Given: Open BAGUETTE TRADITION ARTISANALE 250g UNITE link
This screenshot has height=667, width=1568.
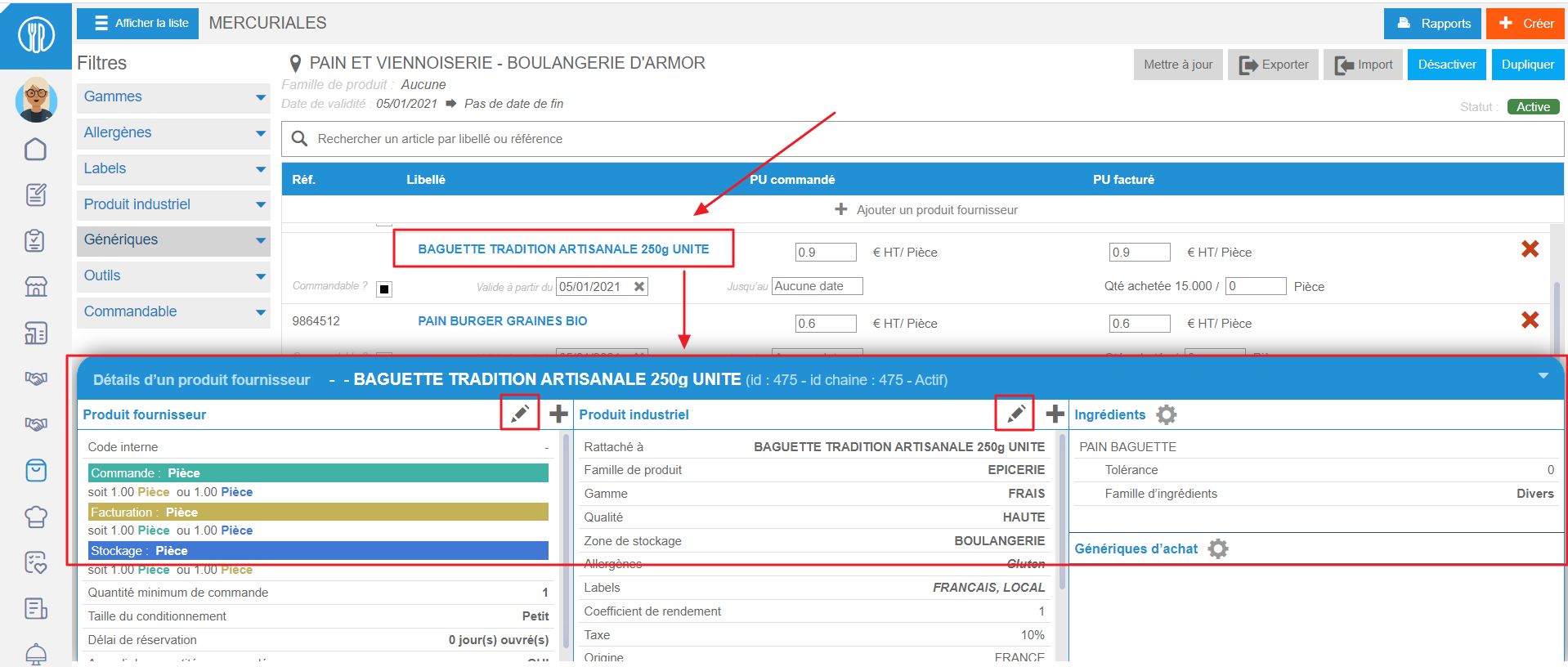Looking at the screenshot, I should [x=563, y=249].
